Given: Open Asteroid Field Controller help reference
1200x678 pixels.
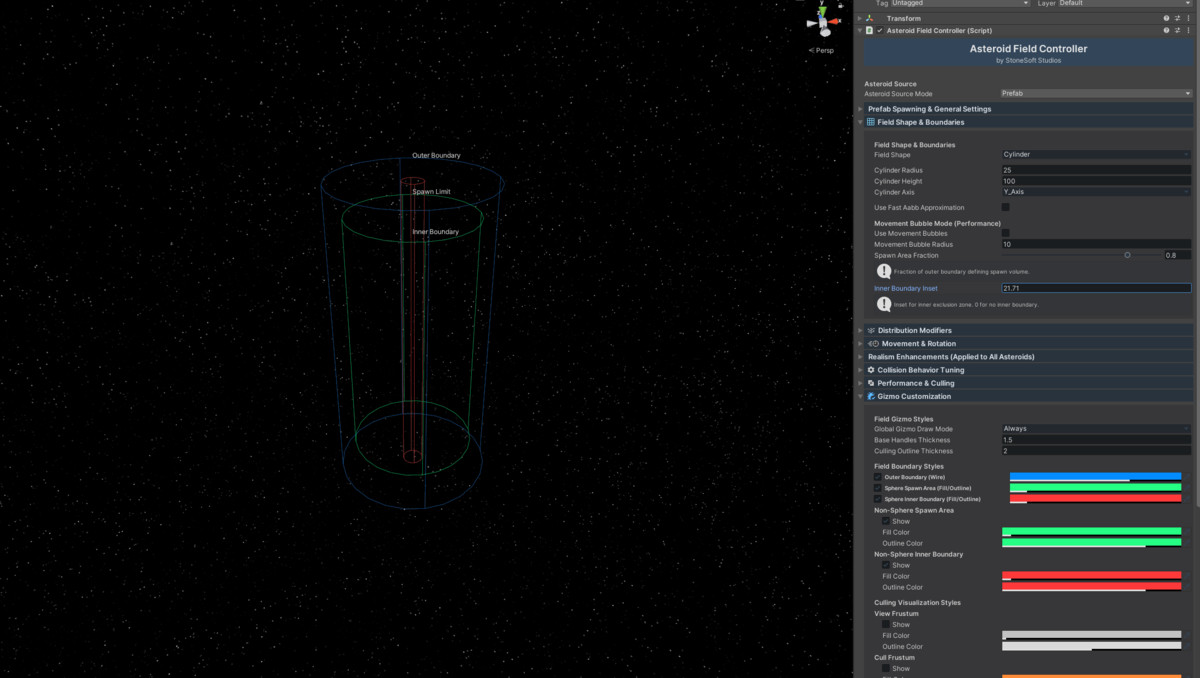Looking at the screenshot, I should pos(1166,30).
